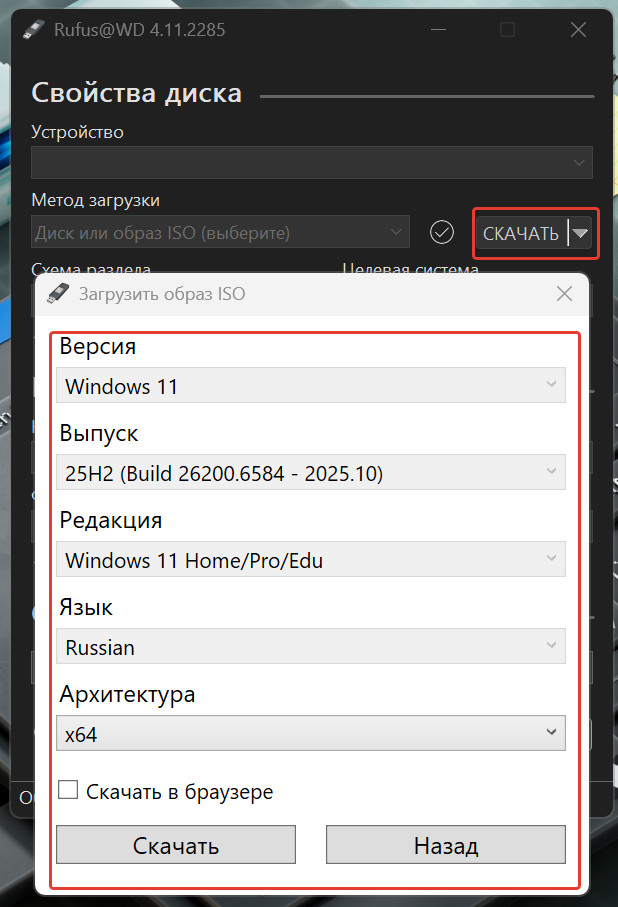Click the 'Язык' label
Screen dimensions: 618x907
tap(86, 607)
